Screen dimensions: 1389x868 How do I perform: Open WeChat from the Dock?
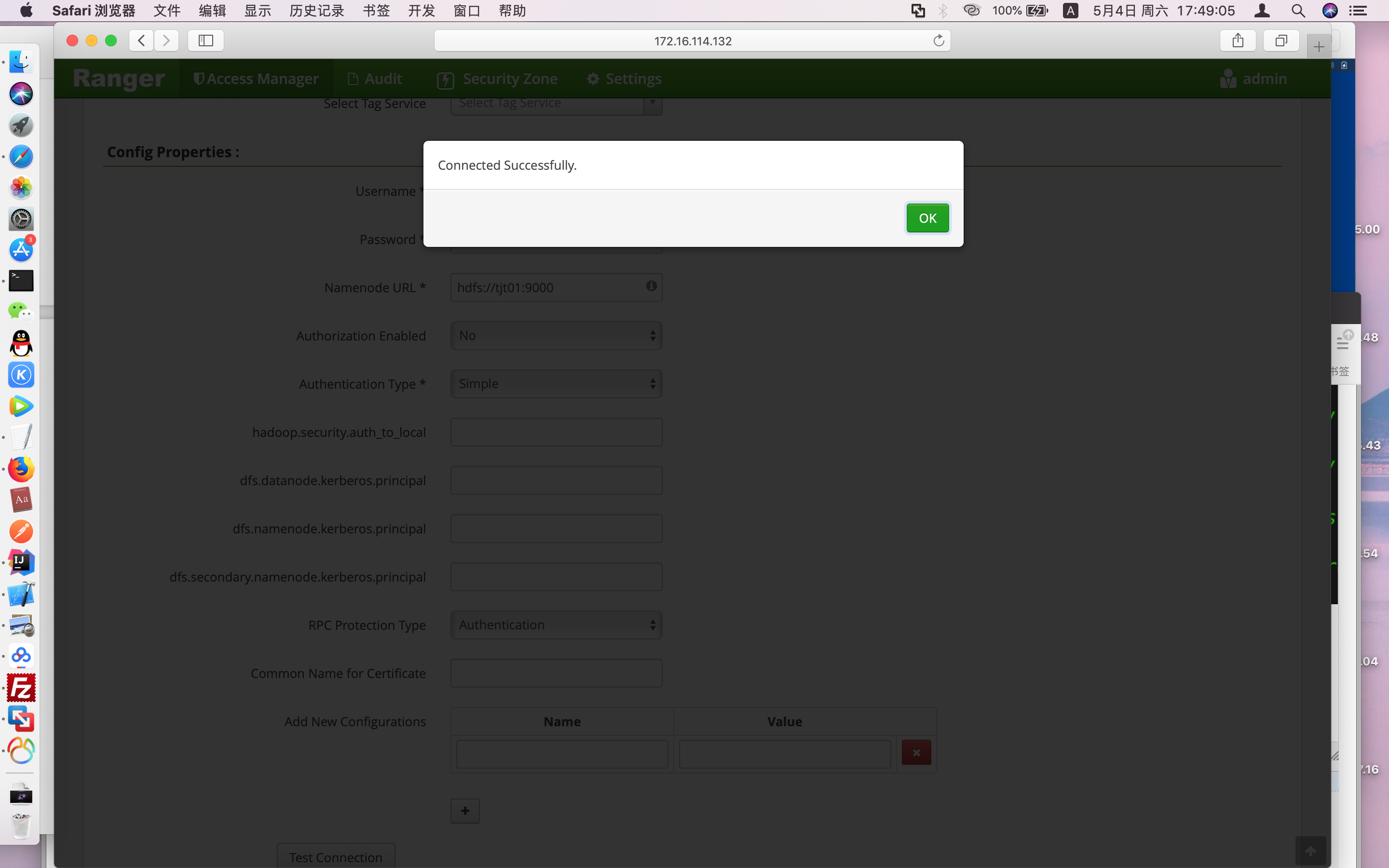point(21,312)
